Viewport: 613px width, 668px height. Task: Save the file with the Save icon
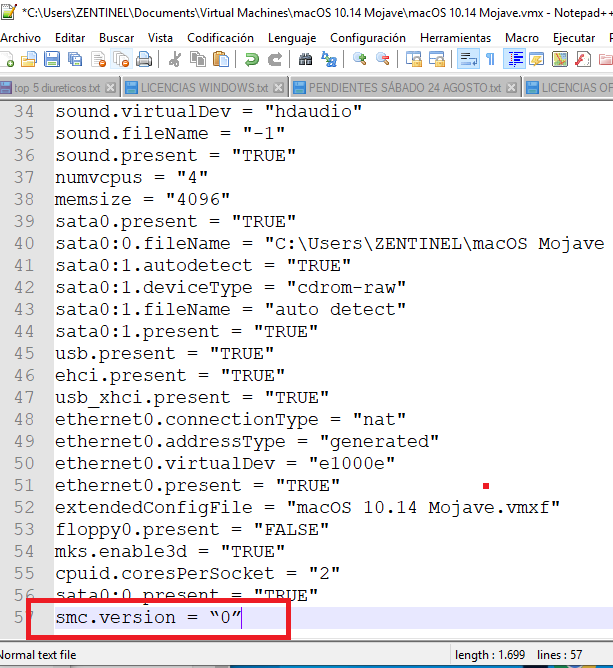point(51,60)
